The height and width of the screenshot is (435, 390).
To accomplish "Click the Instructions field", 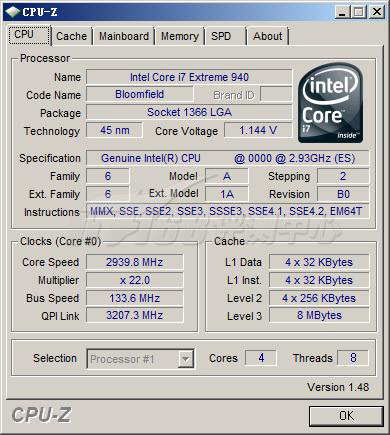I will click(228, 211).
